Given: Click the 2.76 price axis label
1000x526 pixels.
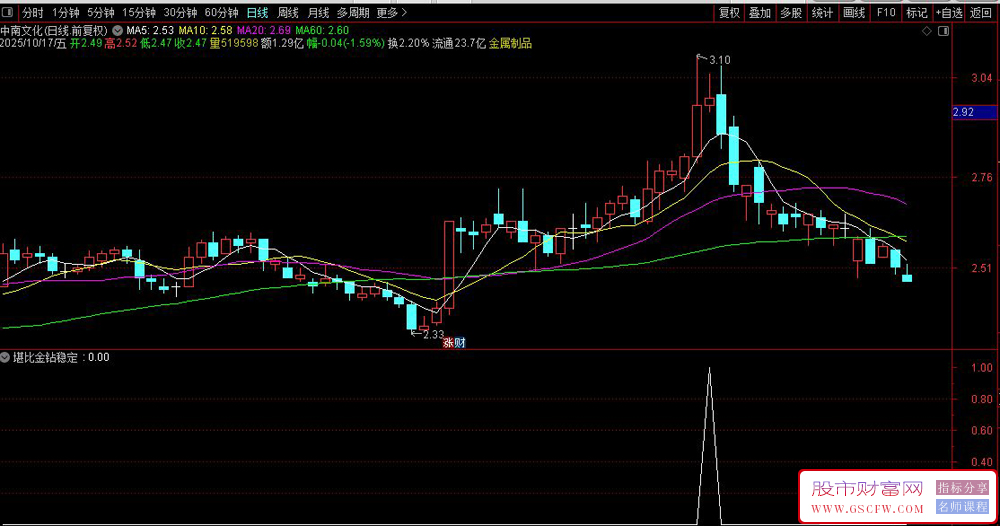Looking at the screenshot, I should point(982,177).
